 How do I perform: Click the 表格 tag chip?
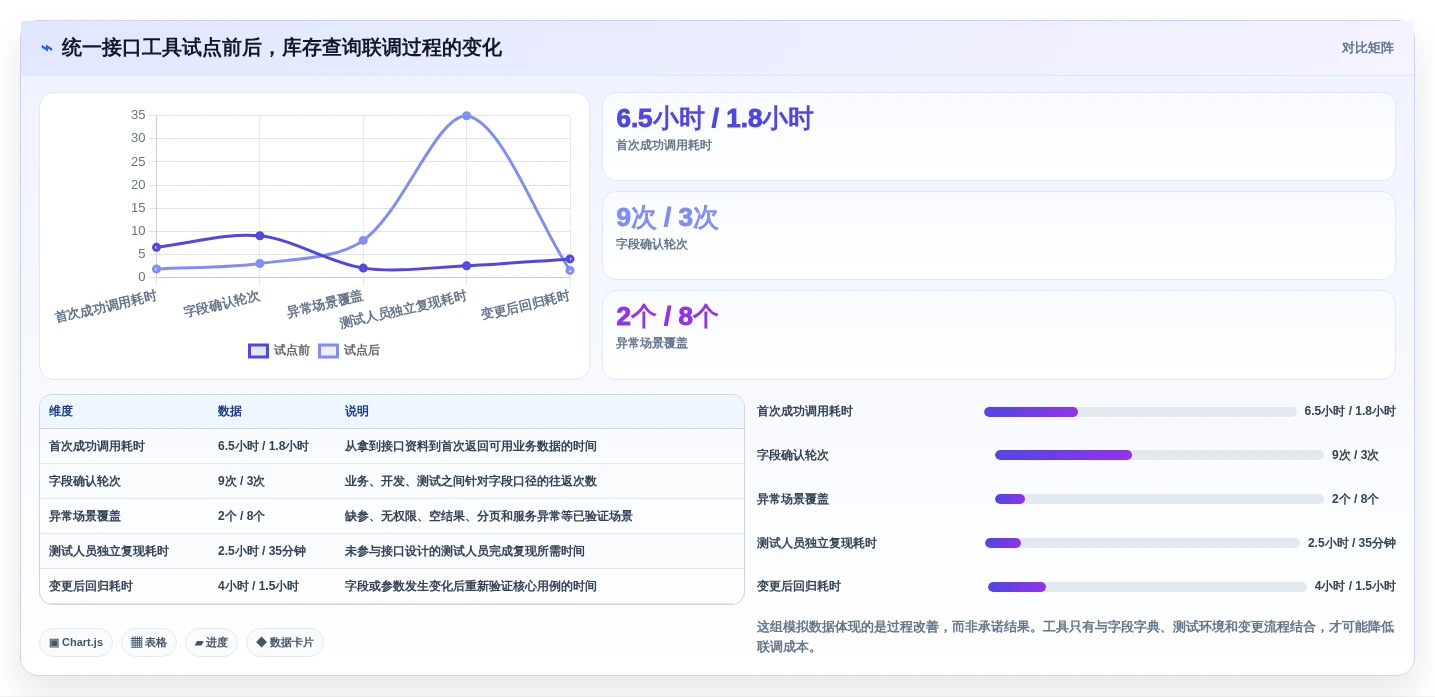click(149, 643)
